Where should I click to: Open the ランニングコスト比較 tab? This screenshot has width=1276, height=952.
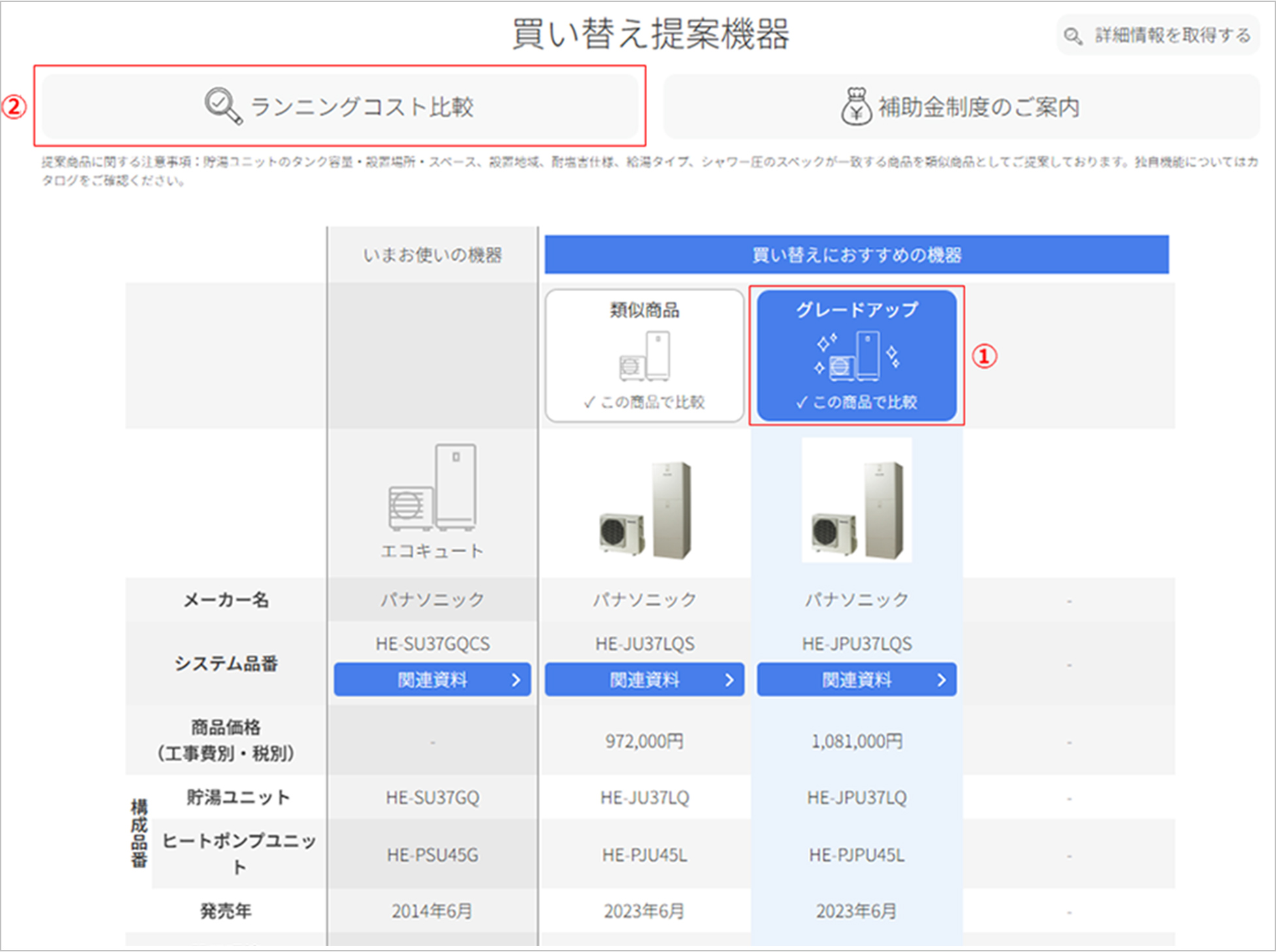click(361, 106)
